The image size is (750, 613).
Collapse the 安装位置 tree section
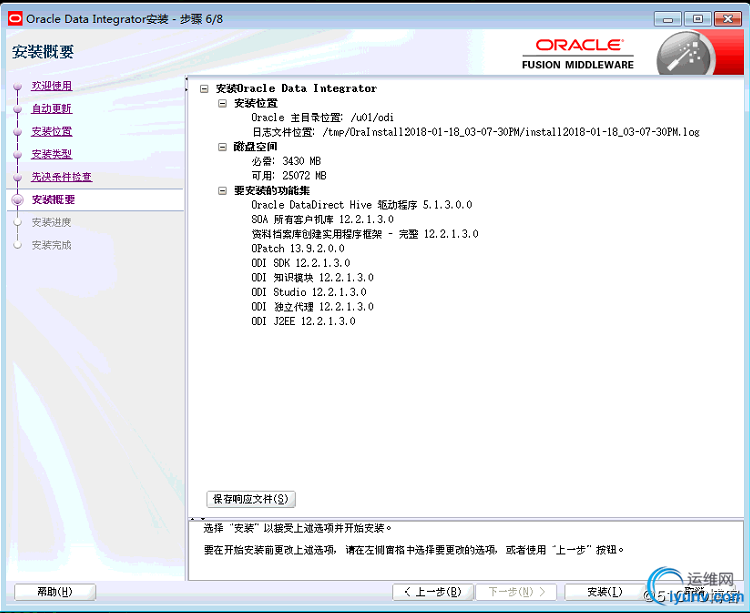point(222,103)
